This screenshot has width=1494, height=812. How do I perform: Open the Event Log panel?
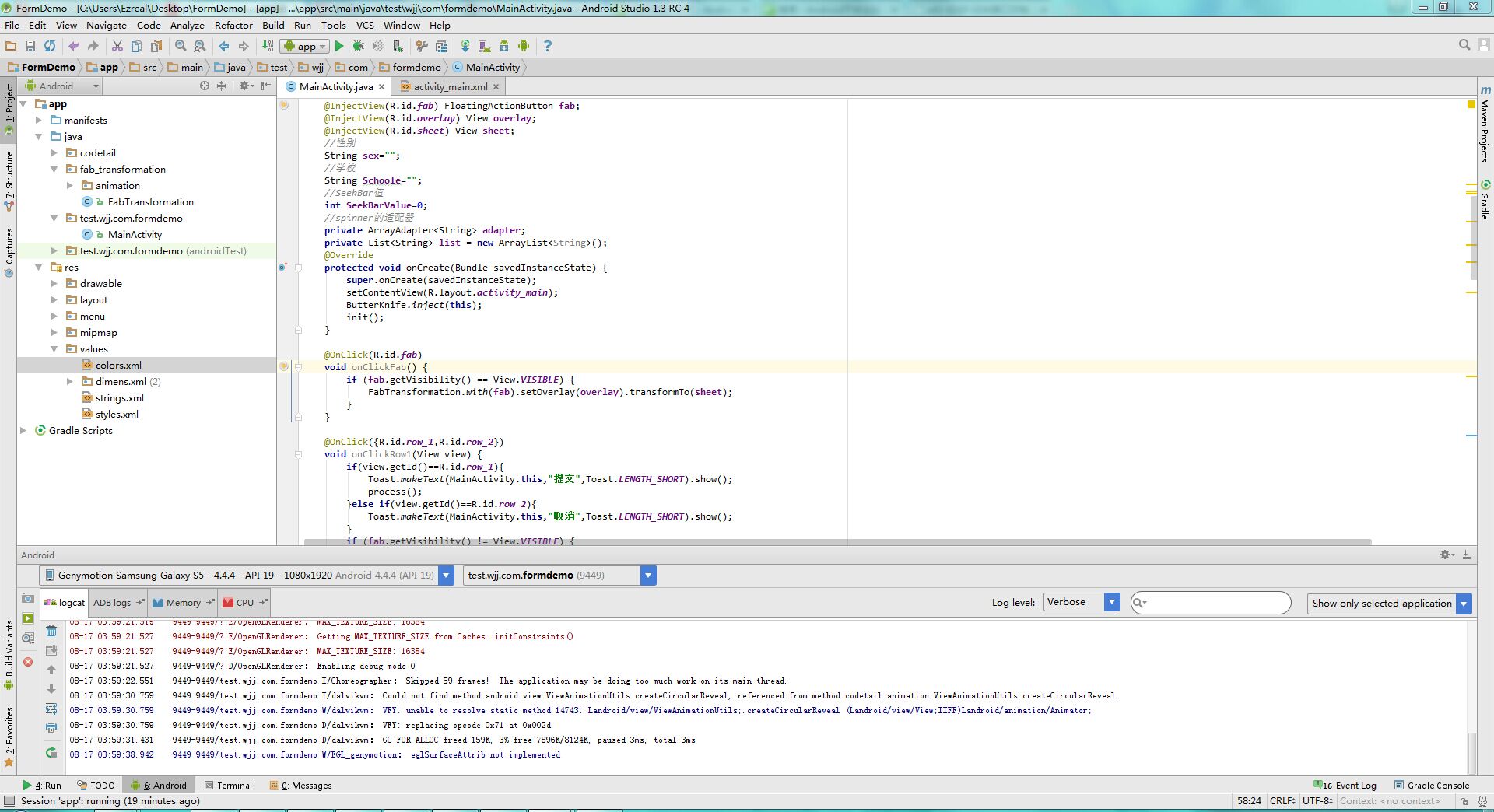pyautogui.click(x=1345, y=786)
